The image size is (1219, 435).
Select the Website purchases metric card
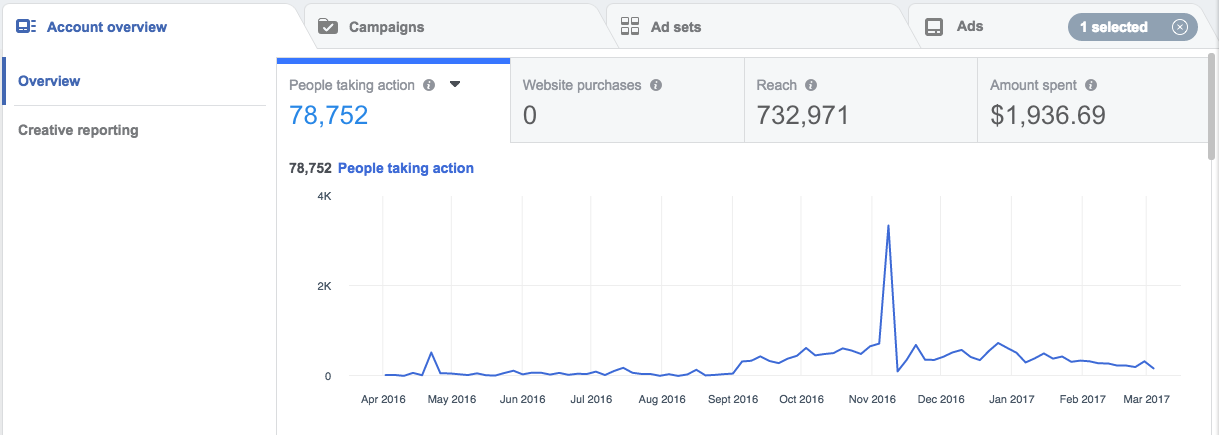pyautogui.click(x=627, y=100)
